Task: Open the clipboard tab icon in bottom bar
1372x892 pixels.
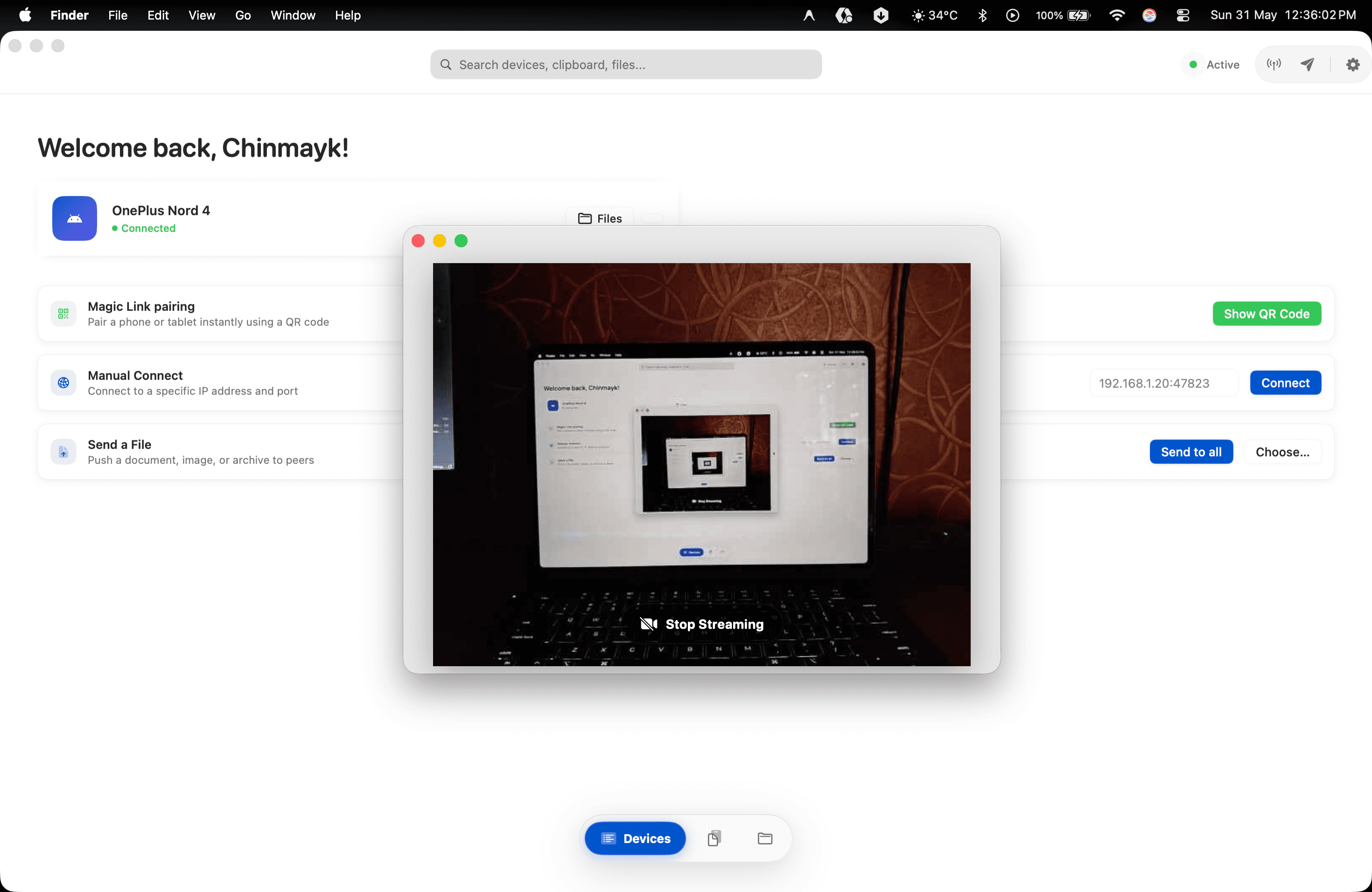Action: point(714,838)
